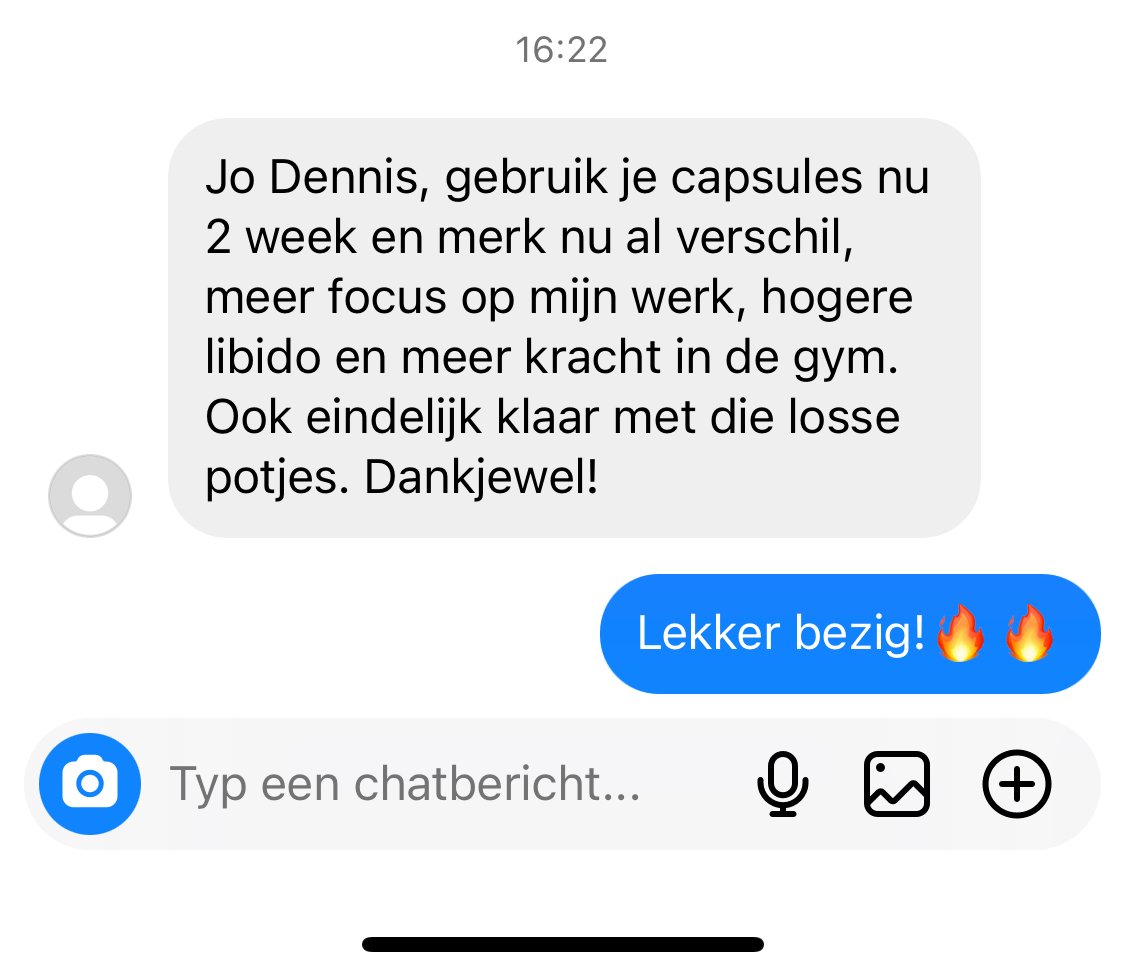The width and height of the screenshot is (1125, 976).
Task: Select the grey received message bubble
Action: tap(574, 327)
